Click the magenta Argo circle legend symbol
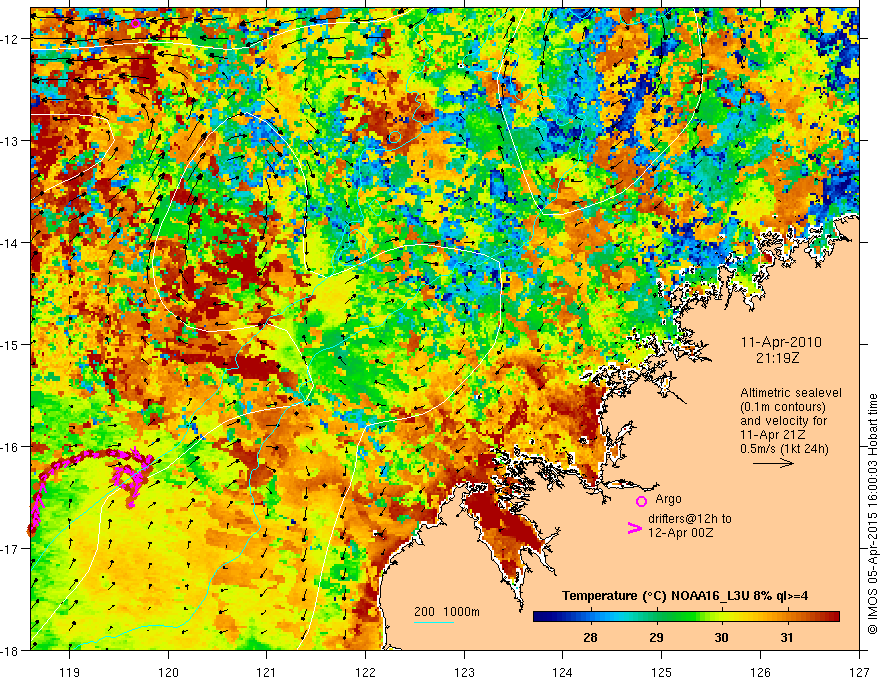This screenshot has width=880, height=680. coord(641,501)
